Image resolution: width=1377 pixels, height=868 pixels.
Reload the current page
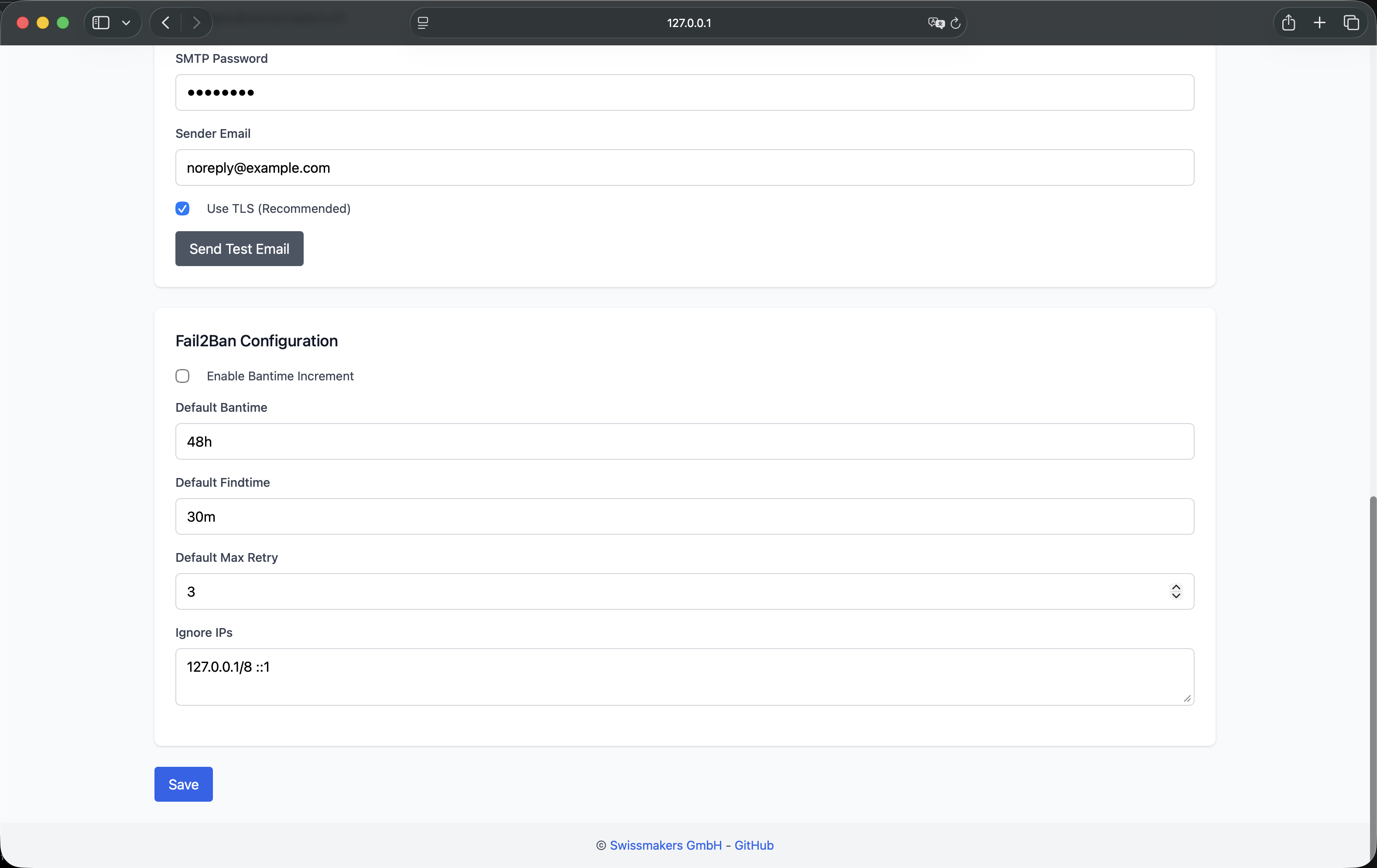tap(956, 23)
